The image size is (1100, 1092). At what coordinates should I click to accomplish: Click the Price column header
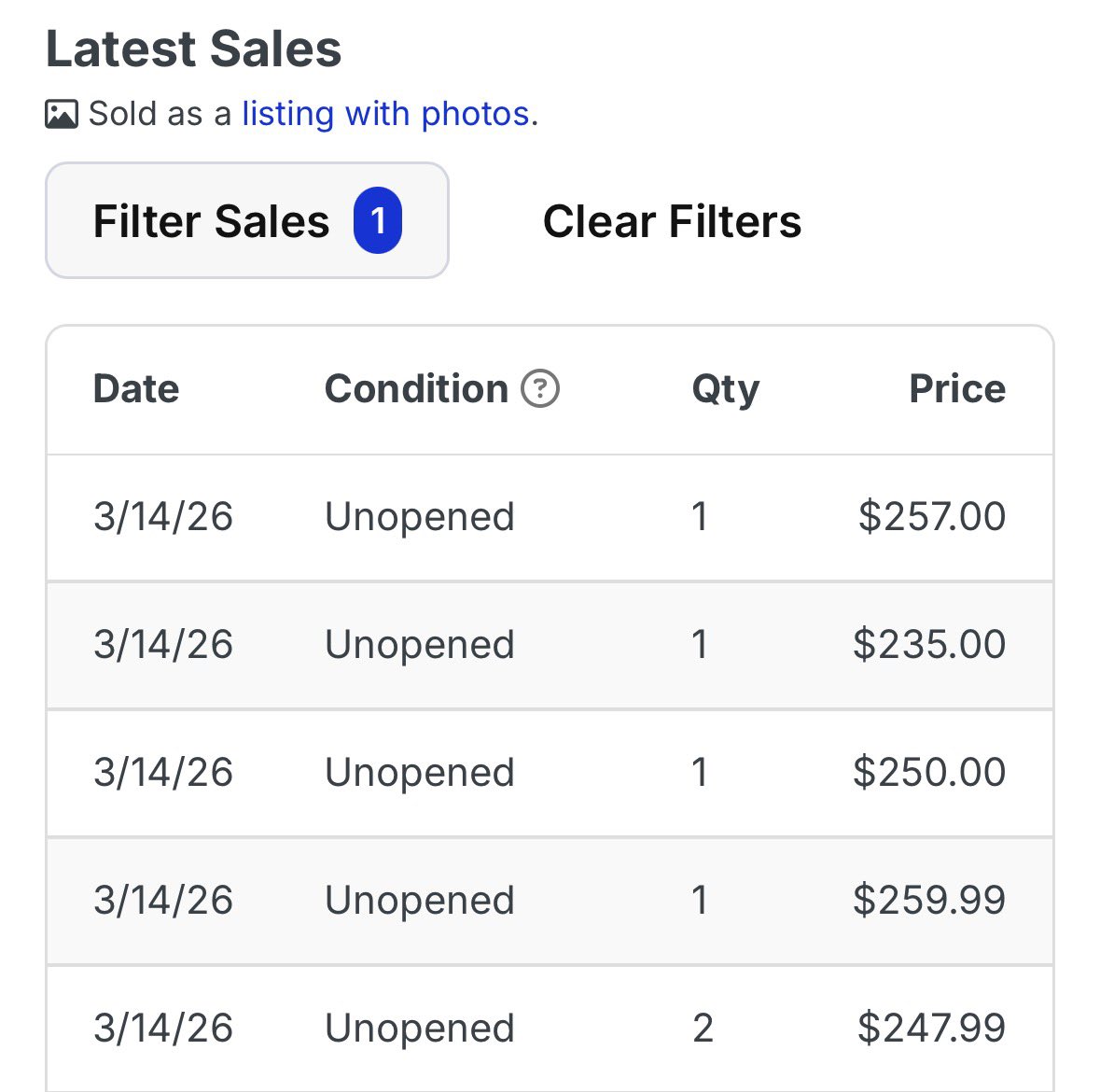(957, 389)
